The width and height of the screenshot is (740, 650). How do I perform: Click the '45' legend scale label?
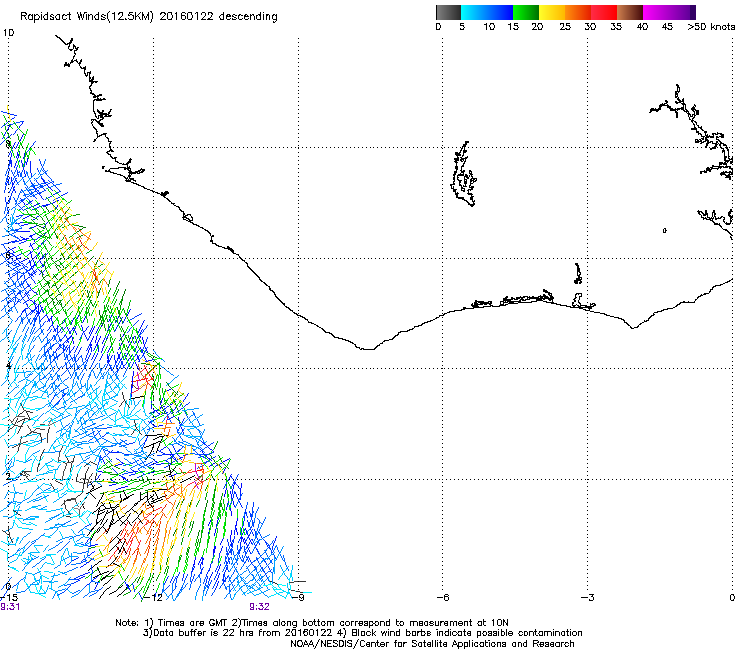667,27
